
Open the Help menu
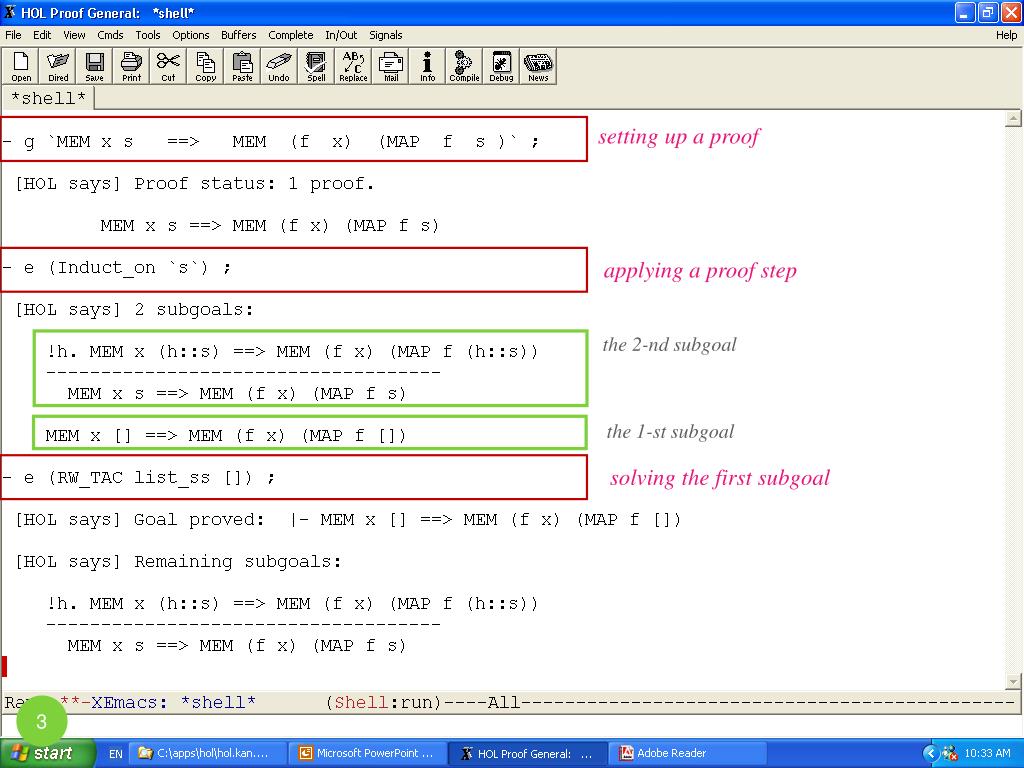coord(1006,35)
